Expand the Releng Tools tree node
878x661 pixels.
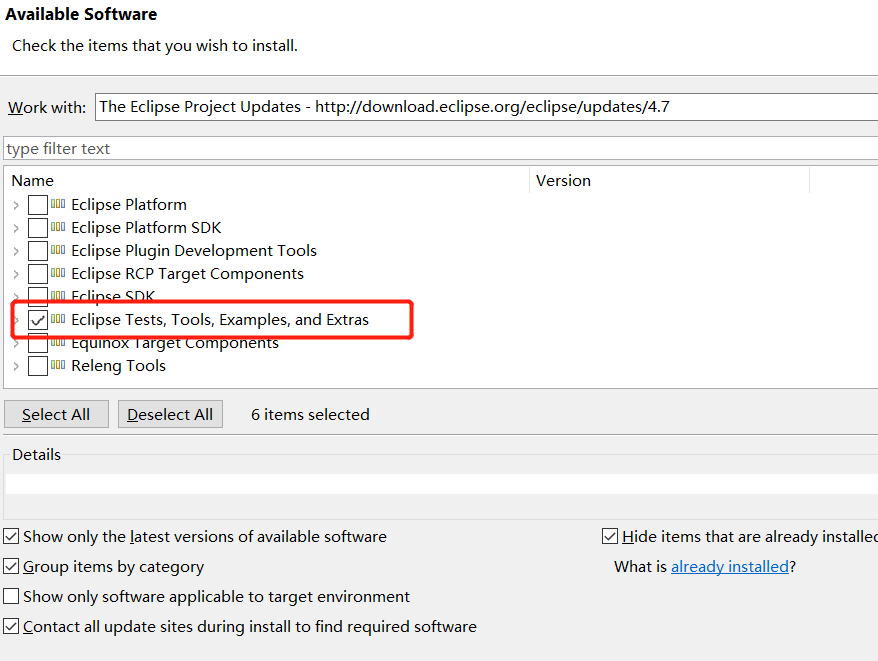click(16, 366)
